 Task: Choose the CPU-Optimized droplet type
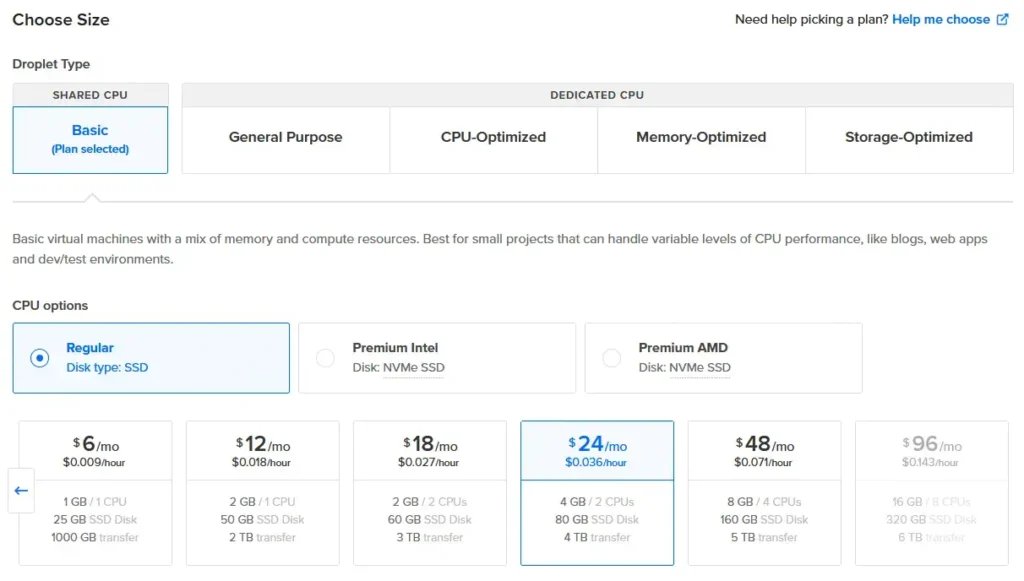point(493,138)
